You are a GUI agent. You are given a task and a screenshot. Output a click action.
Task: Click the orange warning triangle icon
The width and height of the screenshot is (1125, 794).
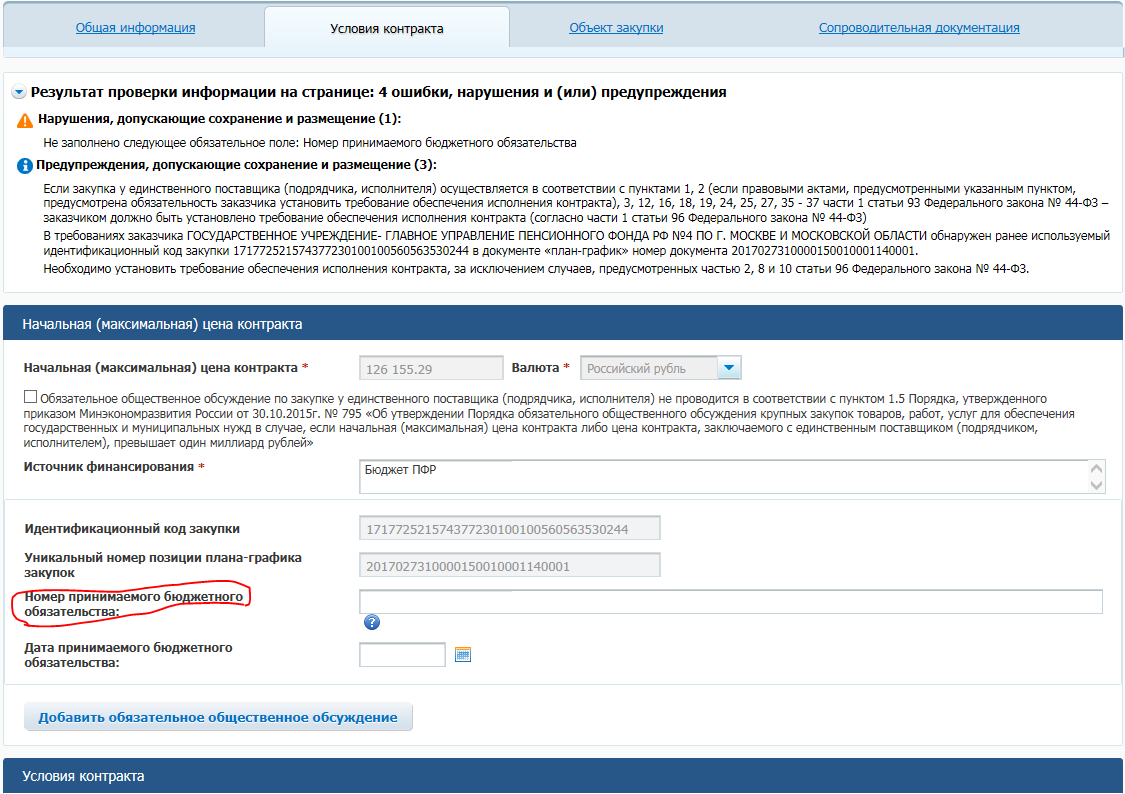25,120
